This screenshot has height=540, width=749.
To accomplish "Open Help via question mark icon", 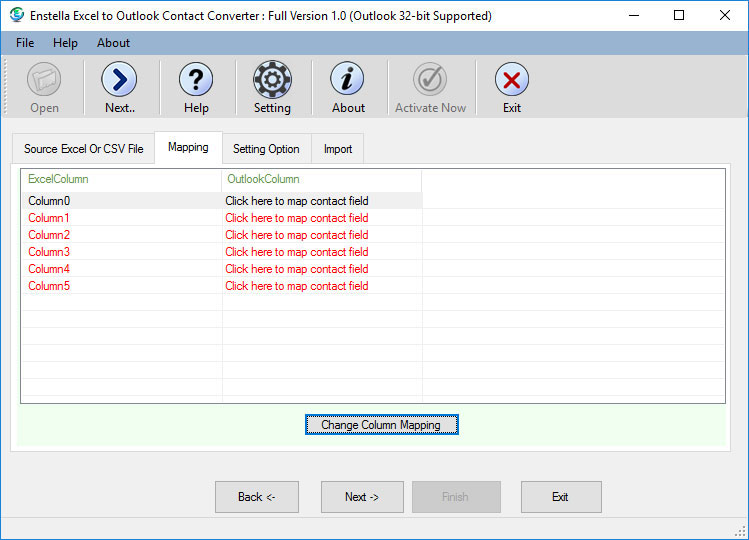I will (x=196, y=80).
